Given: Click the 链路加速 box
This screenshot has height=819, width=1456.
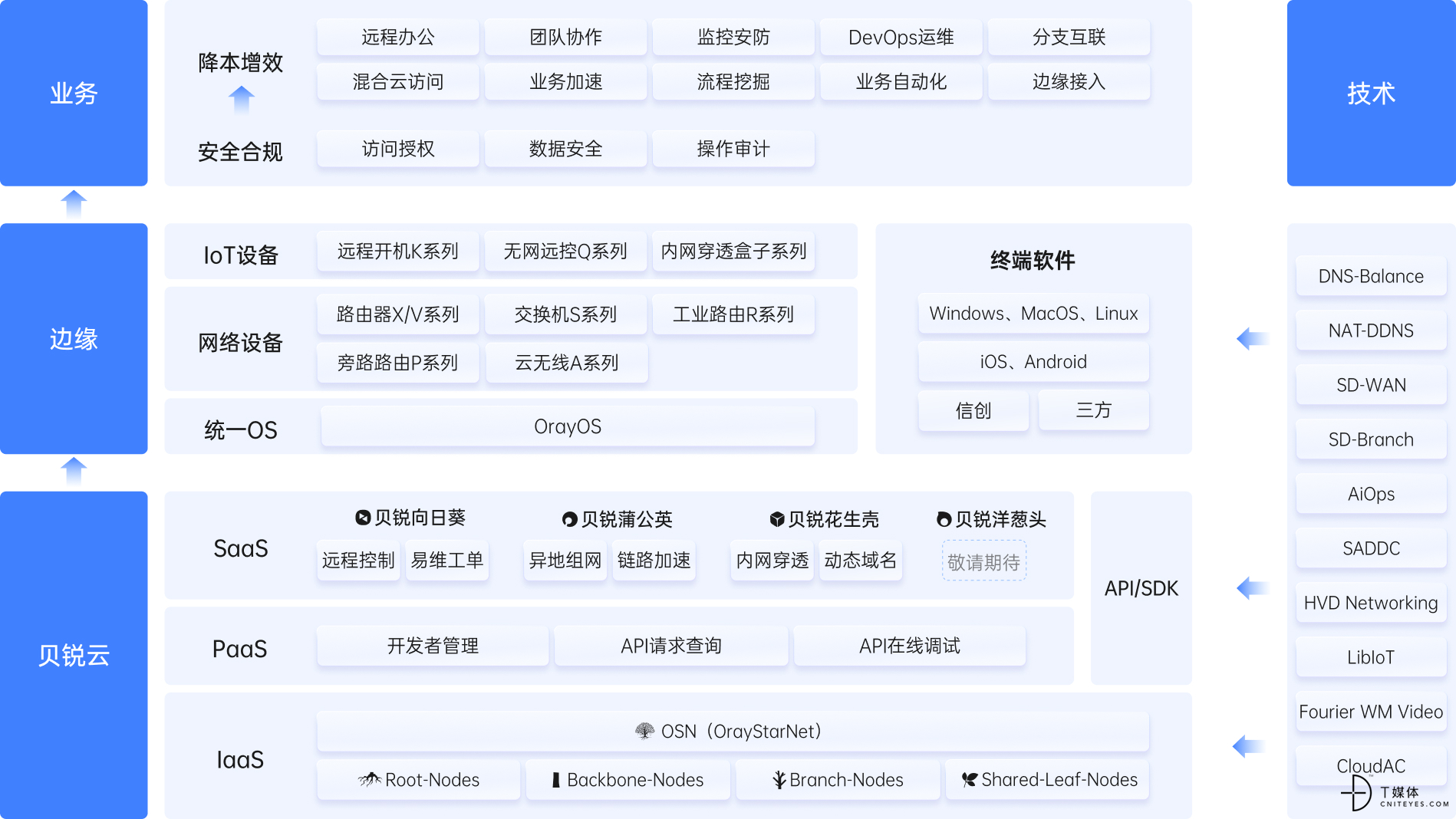Looking at the screenshot, I should click(x=654, y=561).
